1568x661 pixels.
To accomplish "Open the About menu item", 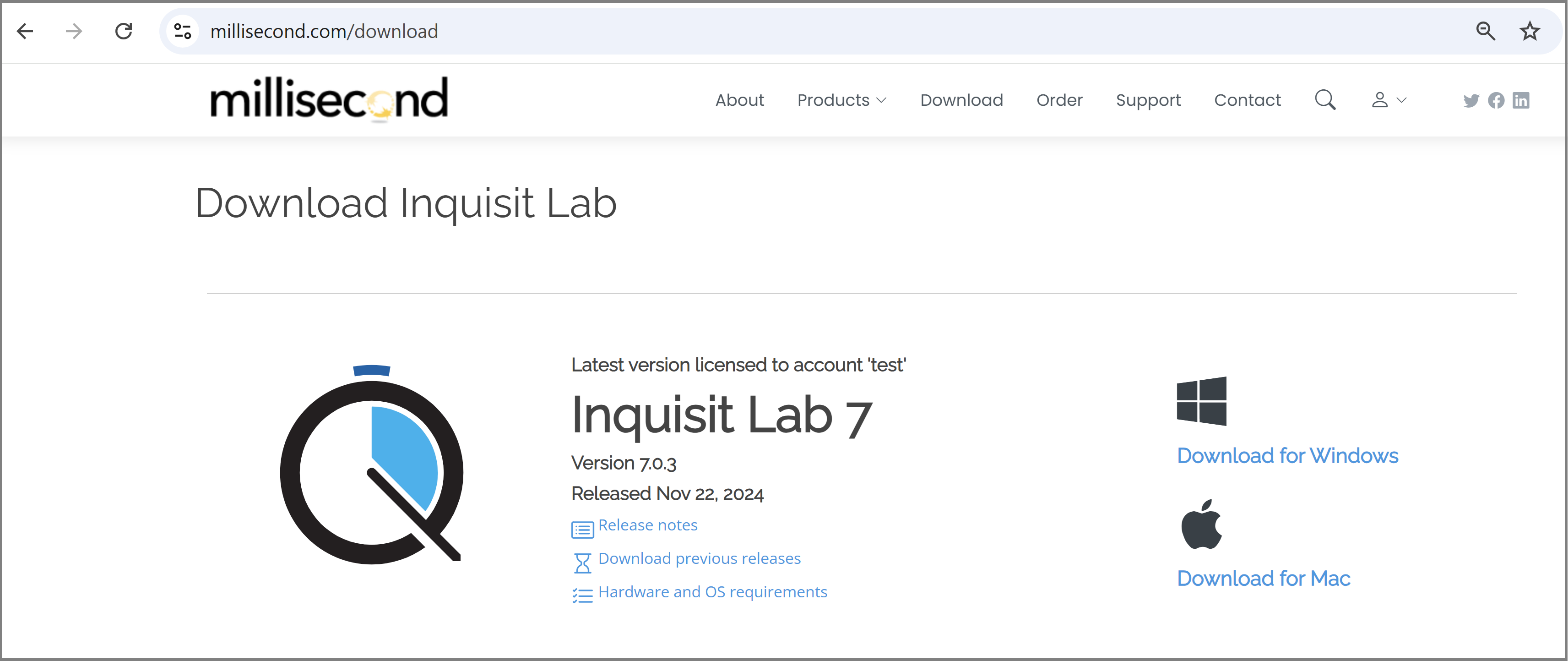I will coord(739,100).
